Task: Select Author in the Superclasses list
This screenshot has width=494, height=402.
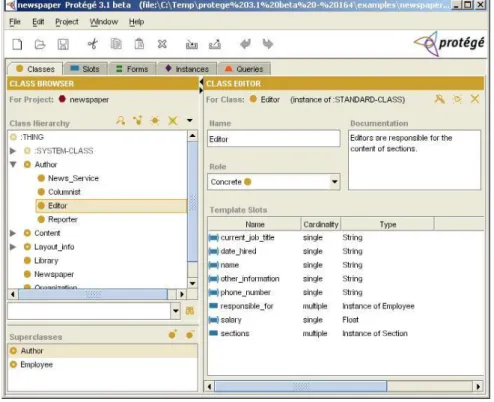Action: click(102, 351)
